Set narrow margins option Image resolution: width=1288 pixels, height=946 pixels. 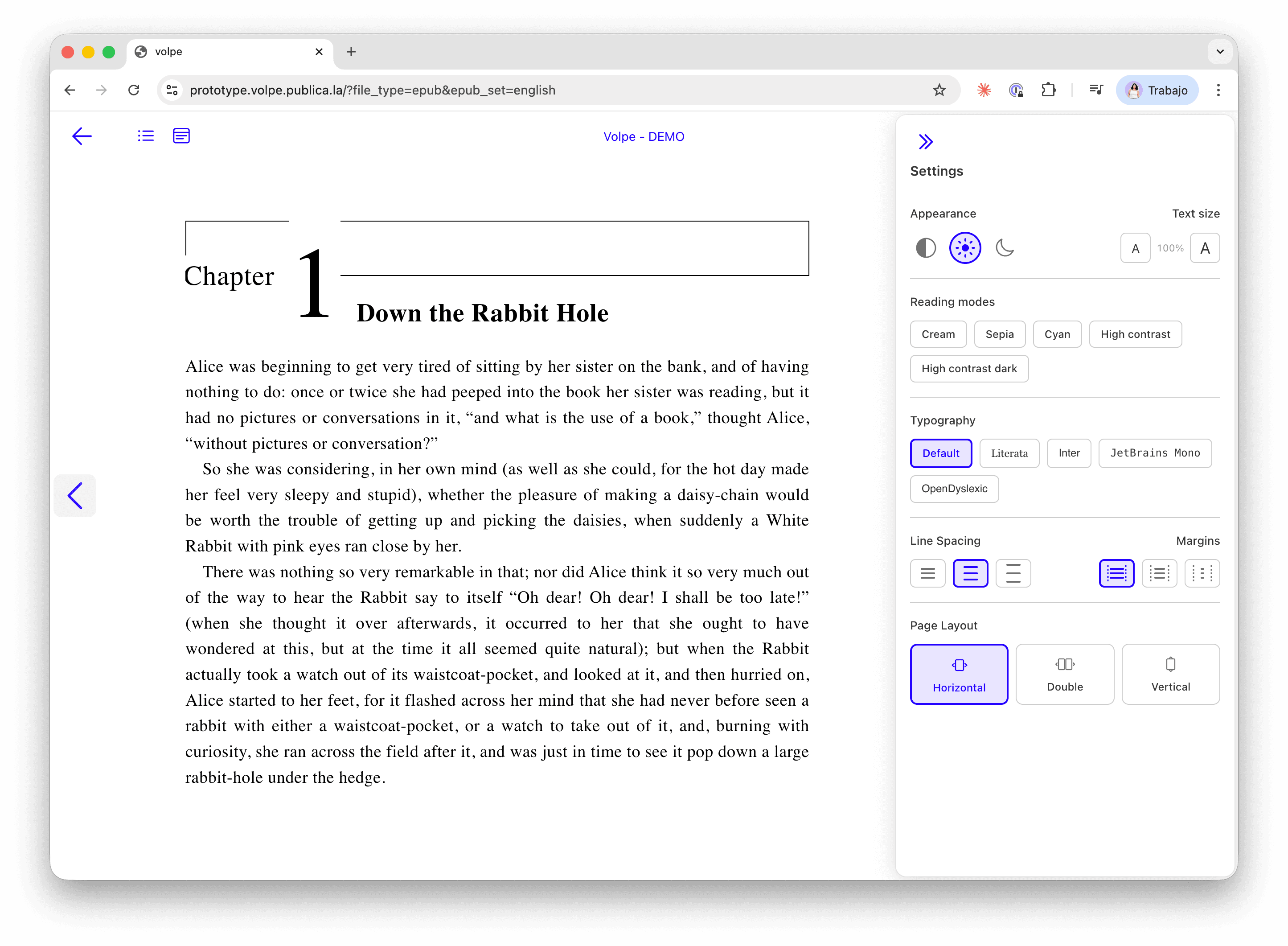pyautogui.click(x=1116, y=573)
